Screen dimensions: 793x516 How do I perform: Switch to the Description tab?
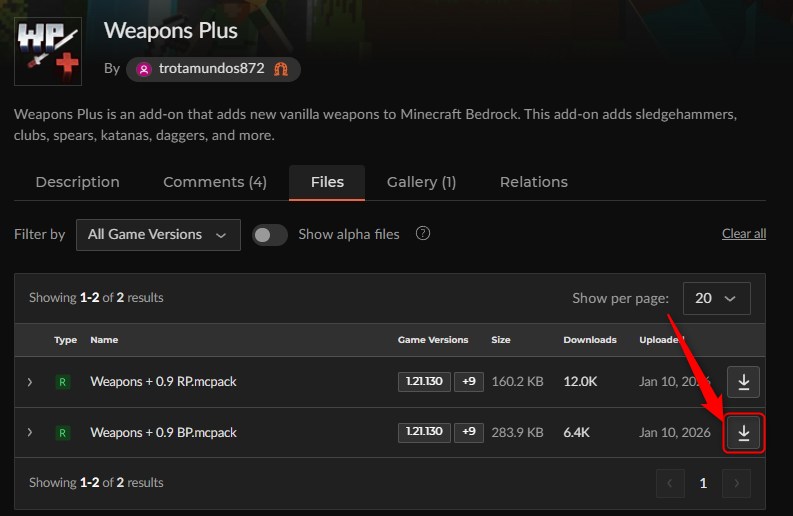click(x=77, y=182)
